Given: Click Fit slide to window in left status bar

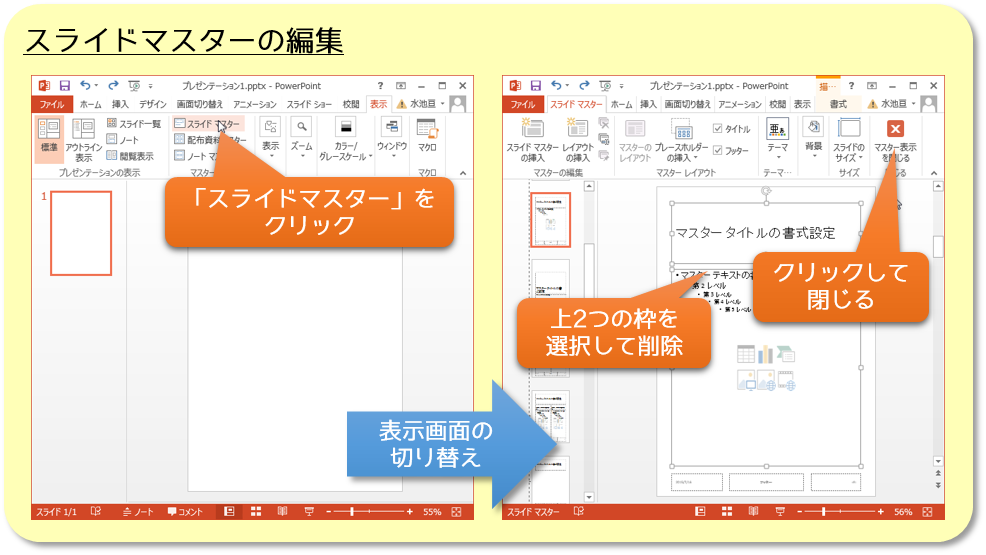Looking at the screenshot, I should (x=457, y=512).
